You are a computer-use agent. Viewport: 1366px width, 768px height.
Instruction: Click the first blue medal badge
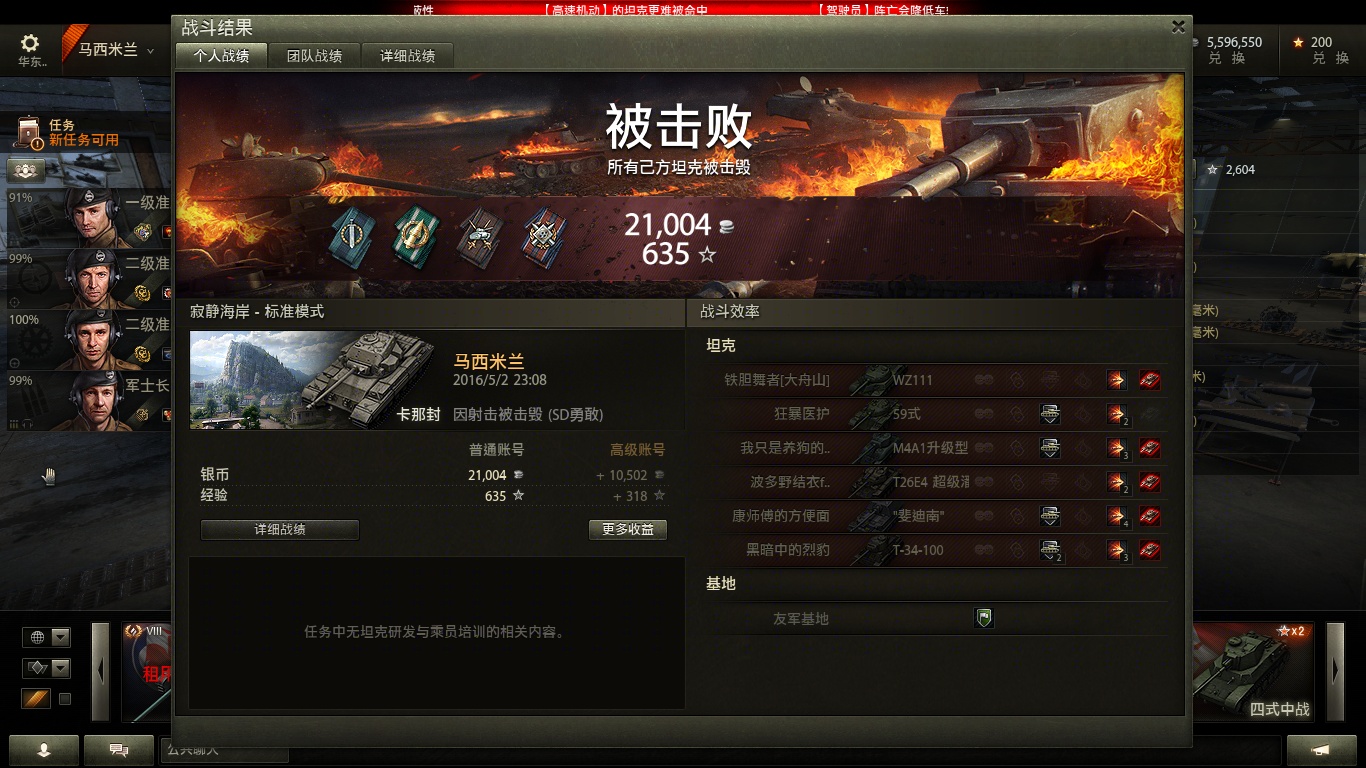tap(351, 236)
